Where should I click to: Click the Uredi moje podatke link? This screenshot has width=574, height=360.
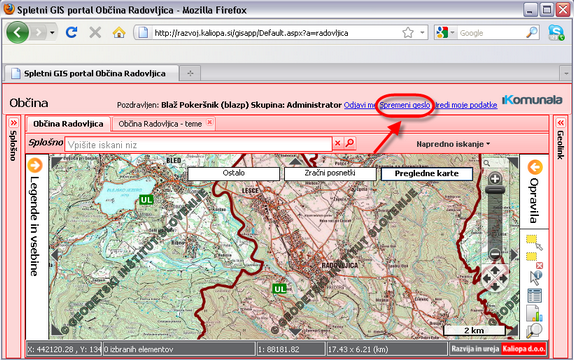click(x=466, y=105)
